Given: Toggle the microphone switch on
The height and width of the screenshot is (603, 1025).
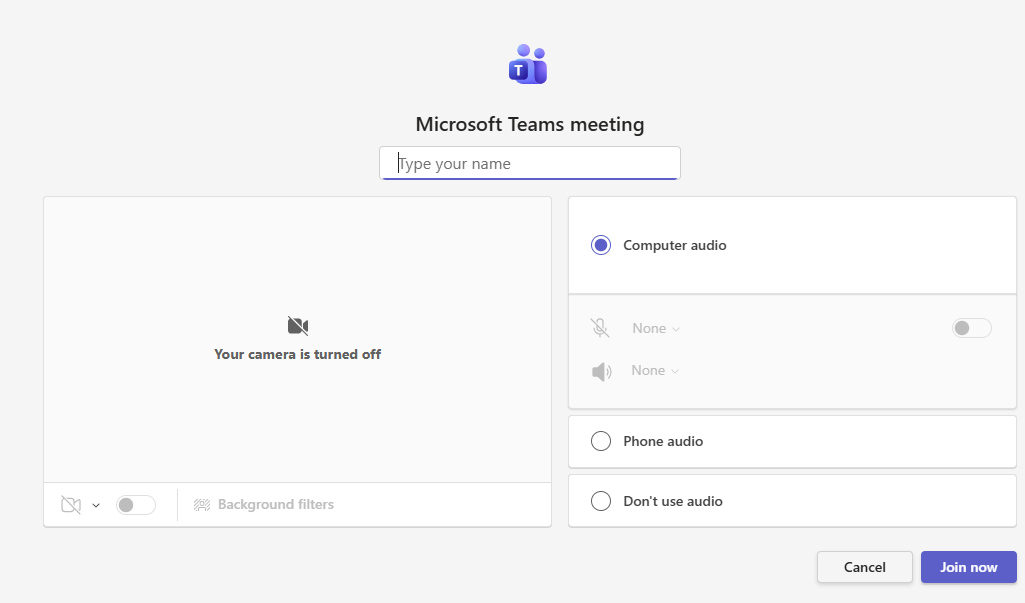Looking at the screenshot, I should tap(971, 328).
